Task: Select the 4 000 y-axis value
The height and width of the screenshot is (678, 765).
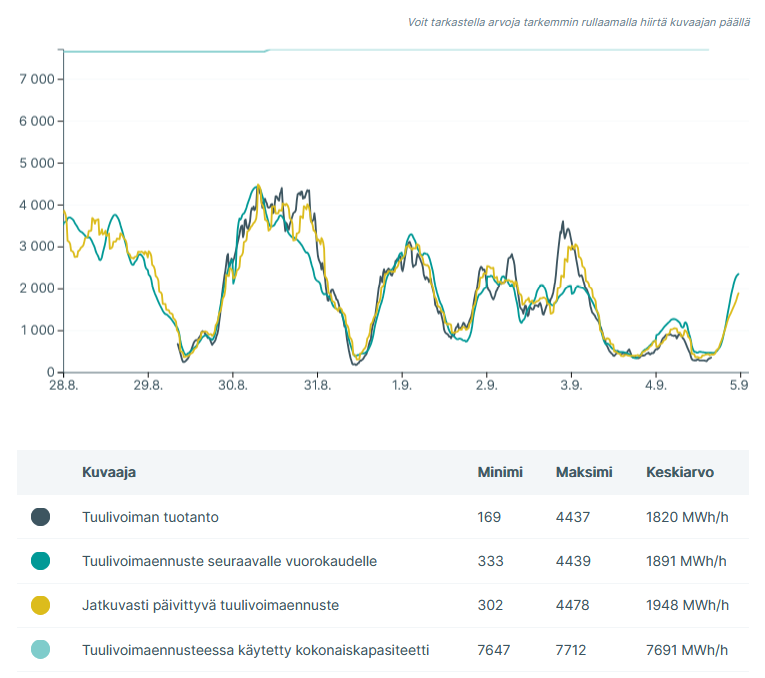Action: click(x=35, y=205)
